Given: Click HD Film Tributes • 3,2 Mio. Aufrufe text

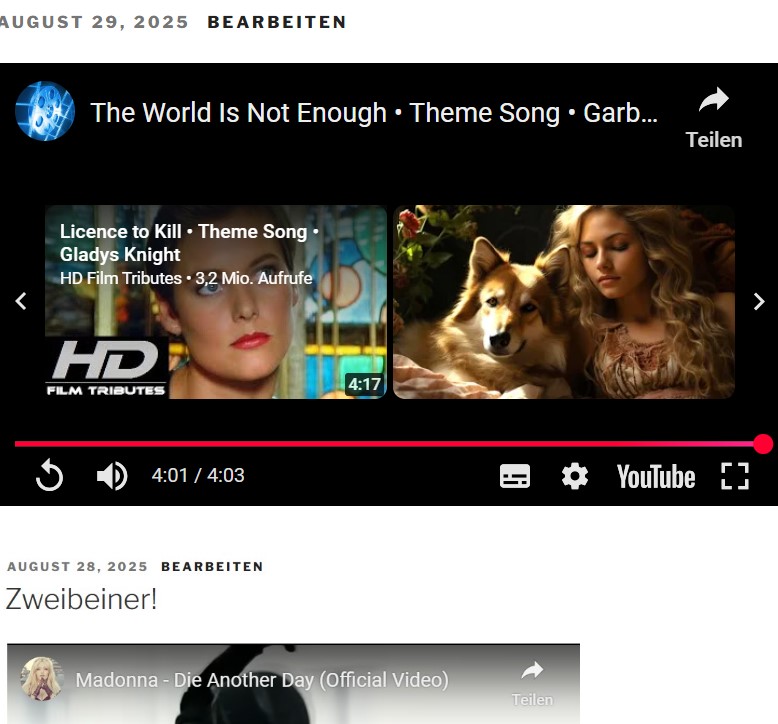Looking at the screenshot, I should click(186, 278).
